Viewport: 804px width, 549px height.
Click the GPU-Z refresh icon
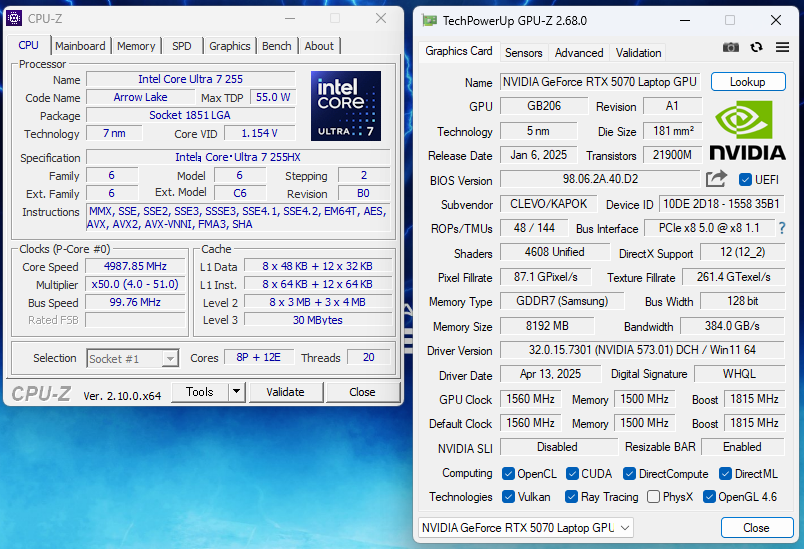coord(757,47)
